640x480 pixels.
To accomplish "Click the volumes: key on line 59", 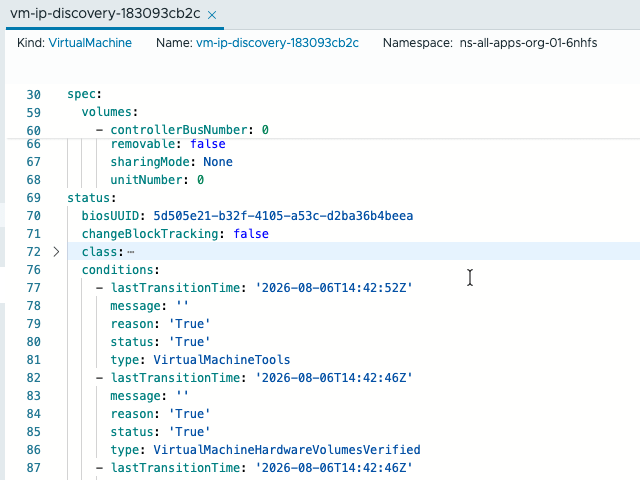I will (110, 112).
